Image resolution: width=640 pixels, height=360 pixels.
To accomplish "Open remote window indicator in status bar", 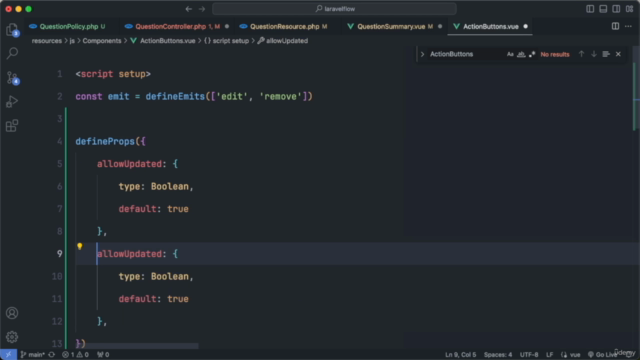I will pyautogui.click(x=8, y=354).
